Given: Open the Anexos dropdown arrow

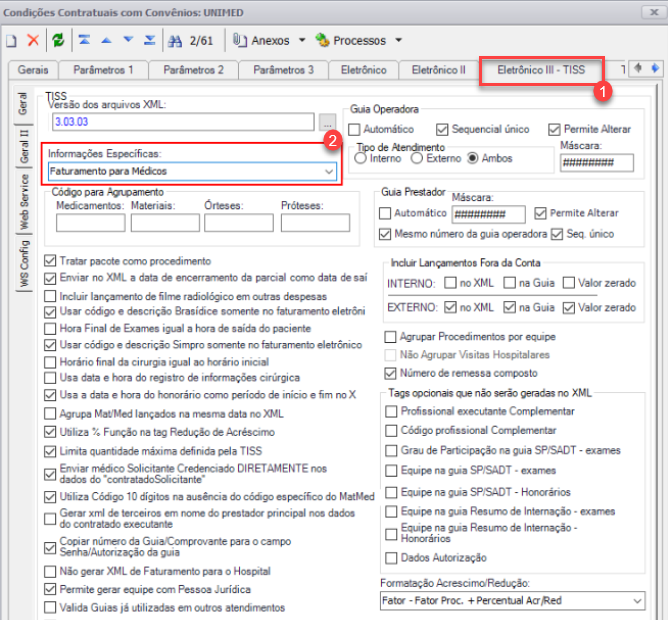Looking at the screenshot, I should point(302,40).
